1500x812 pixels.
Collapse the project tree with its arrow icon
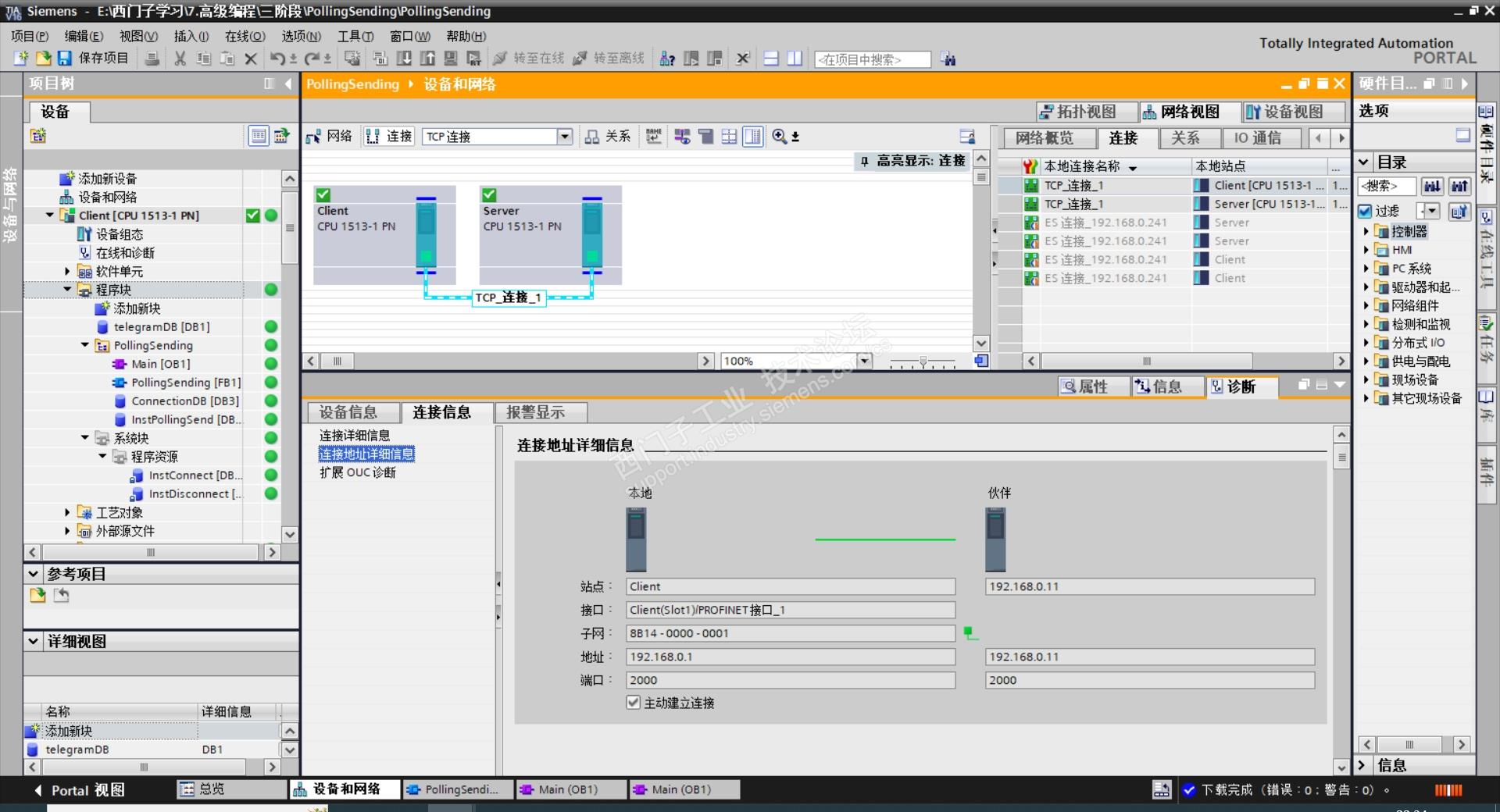[x=288, y=84]
